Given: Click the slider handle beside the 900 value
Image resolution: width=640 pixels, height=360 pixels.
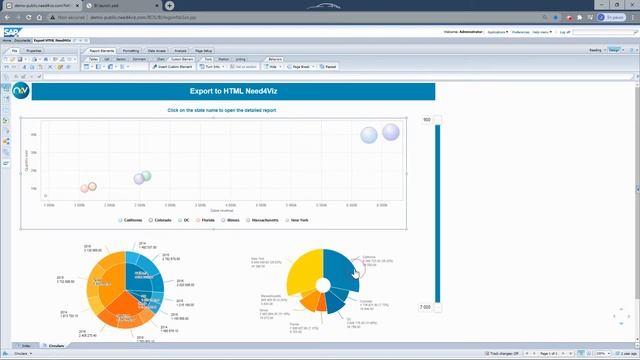Looking at the screenshot, I should pyautogui.click(x=438, y=120).
